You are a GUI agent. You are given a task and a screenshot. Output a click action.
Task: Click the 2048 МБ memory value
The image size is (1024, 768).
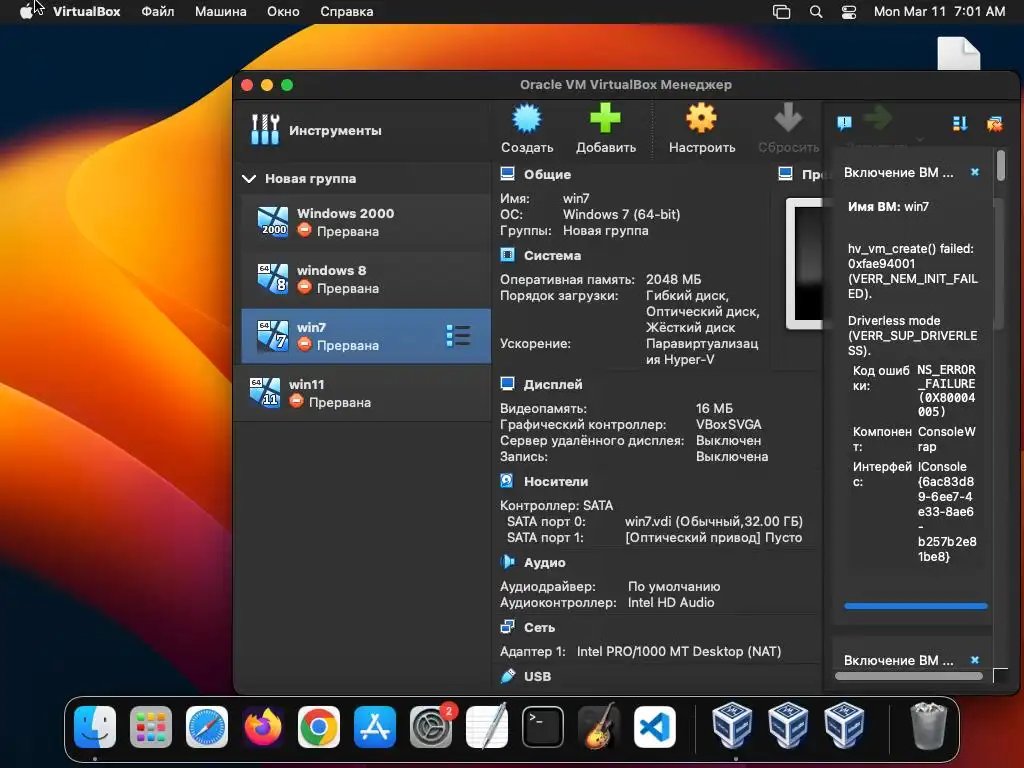click(x=673, y=280)
